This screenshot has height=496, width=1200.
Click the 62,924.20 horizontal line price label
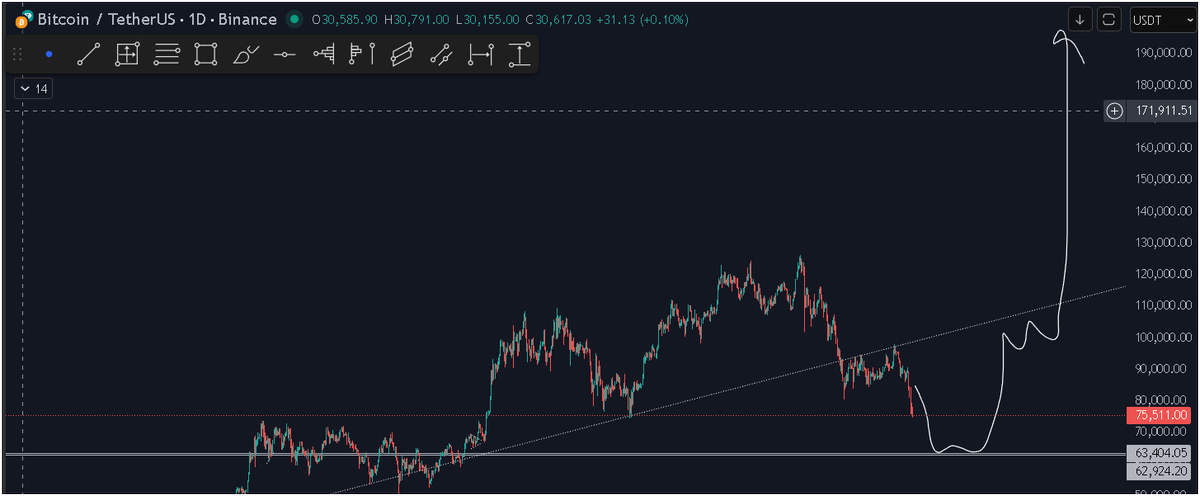point(1160,470)
